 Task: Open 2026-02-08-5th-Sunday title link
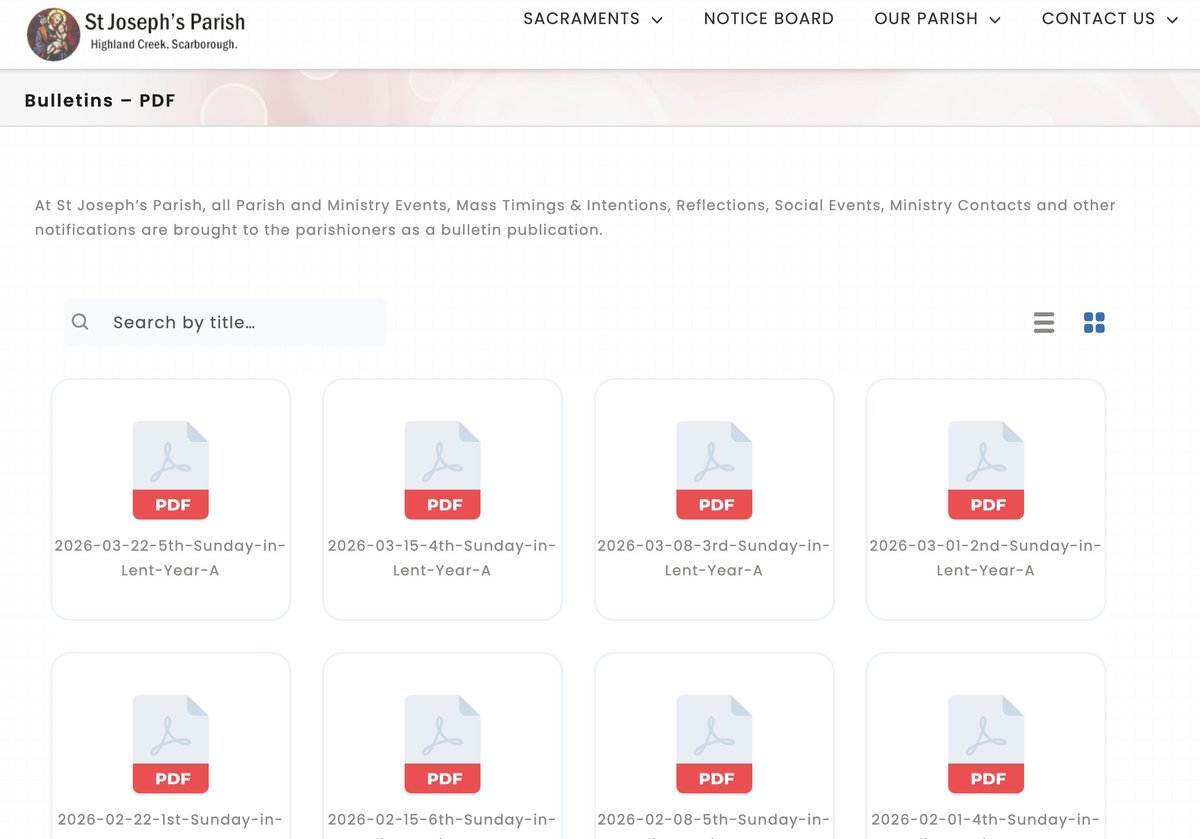pyautogui.click(x=714, y=820)
